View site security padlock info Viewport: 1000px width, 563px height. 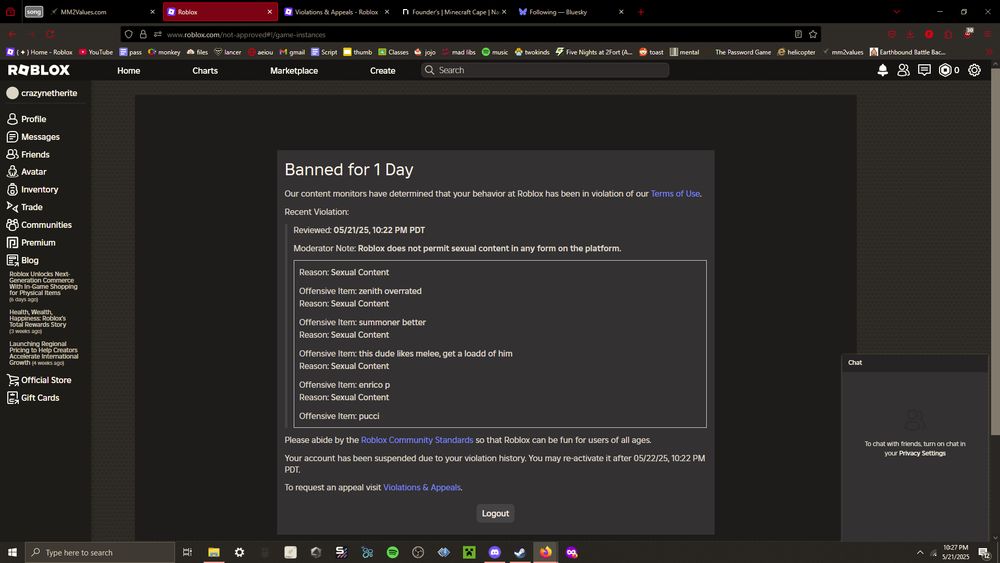pyautogui.click(x=143, y=34)
